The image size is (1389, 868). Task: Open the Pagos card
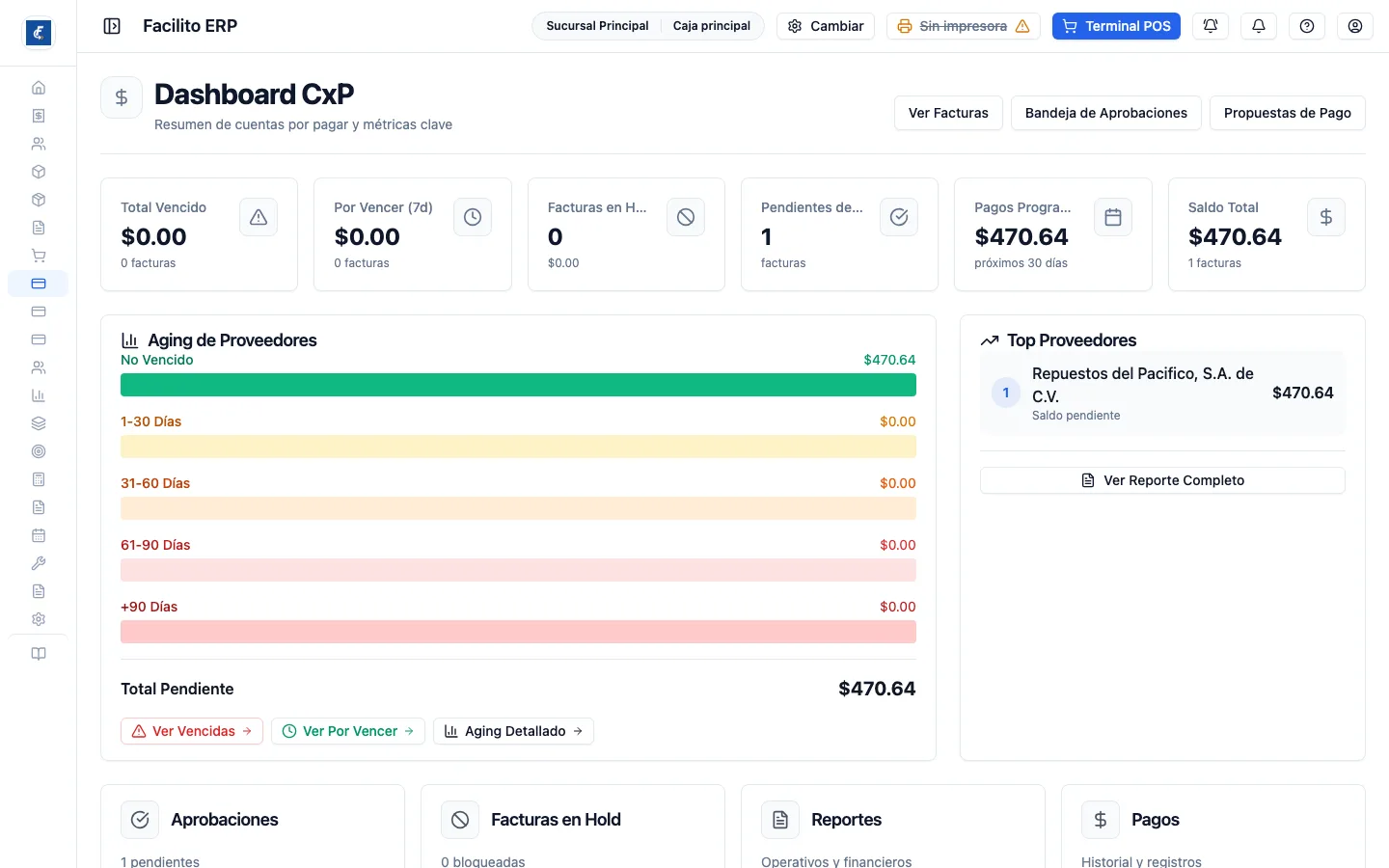coord(1213,827)
